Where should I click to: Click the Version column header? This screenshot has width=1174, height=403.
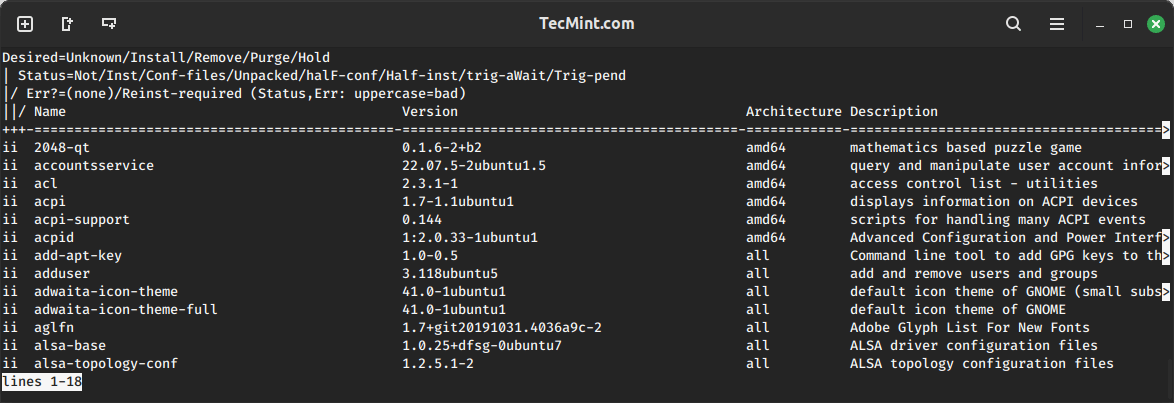(430, 112)
